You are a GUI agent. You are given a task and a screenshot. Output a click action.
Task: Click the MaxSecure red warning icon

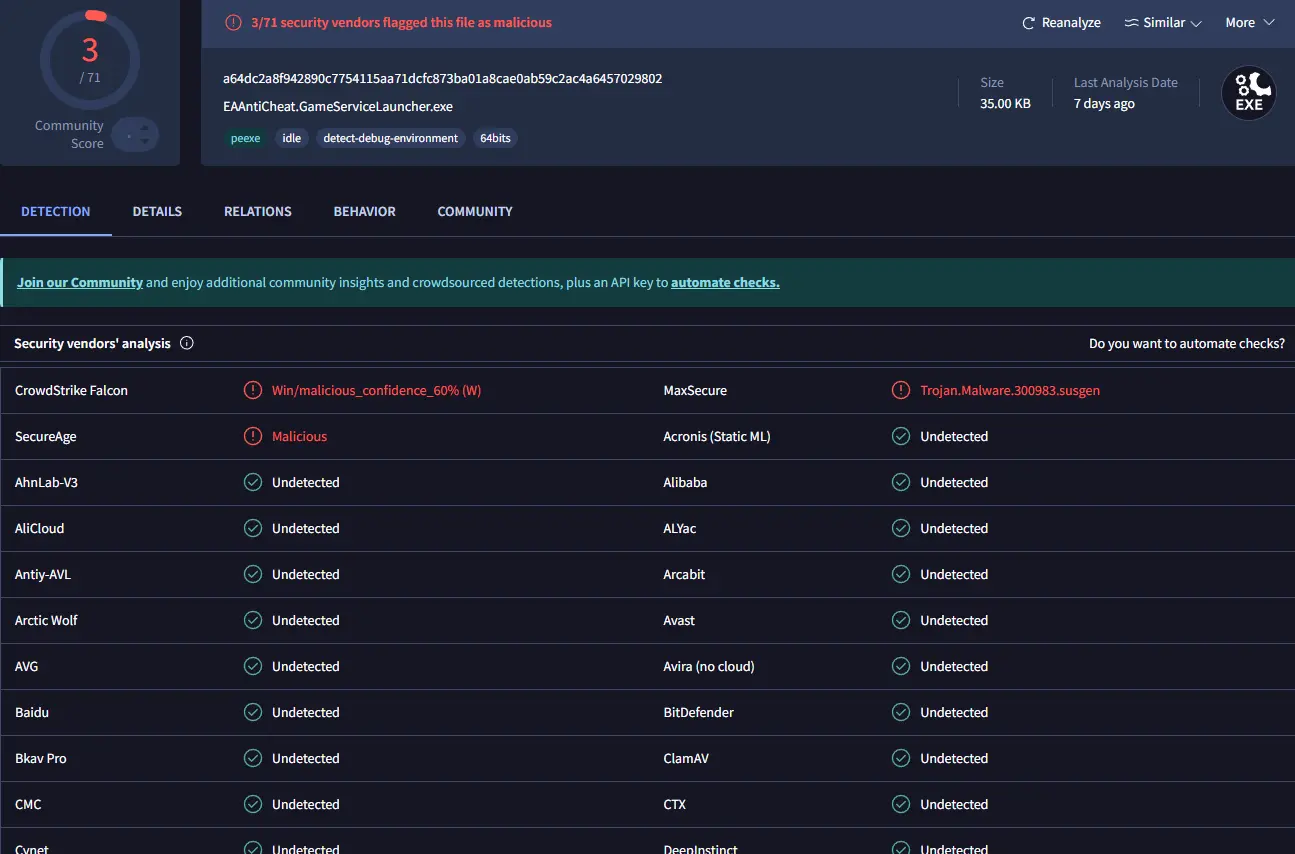tap(901, 390)
